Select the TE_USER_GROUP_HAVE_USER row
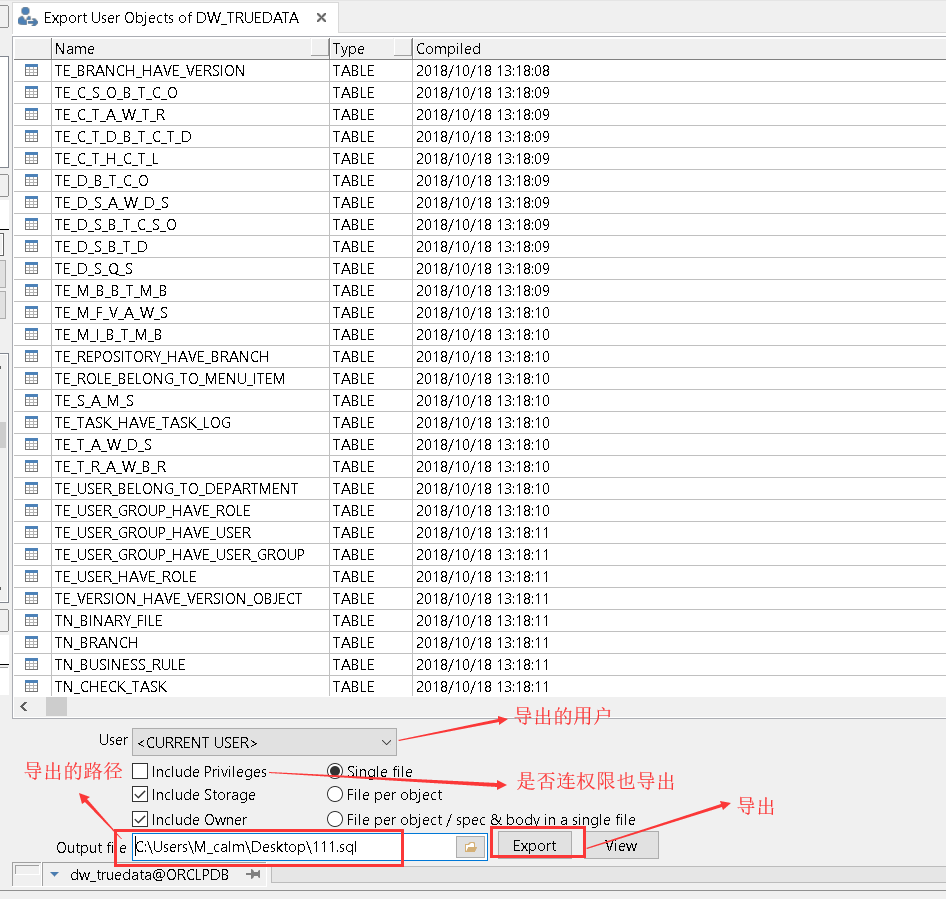The width and height of the screenshot is (946, 899). (x=480, y=533)
